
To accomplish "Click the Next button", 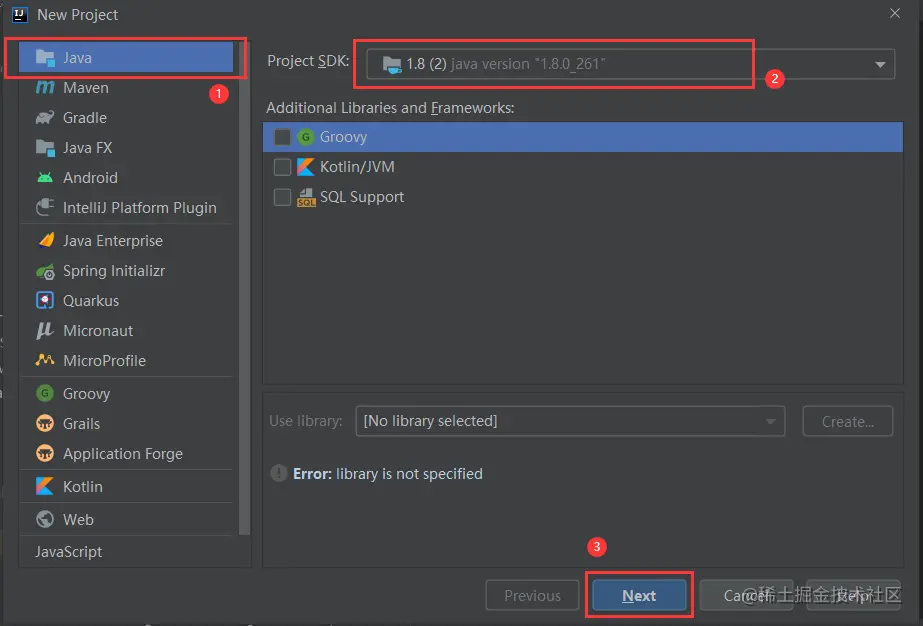I will pos(639,595).
